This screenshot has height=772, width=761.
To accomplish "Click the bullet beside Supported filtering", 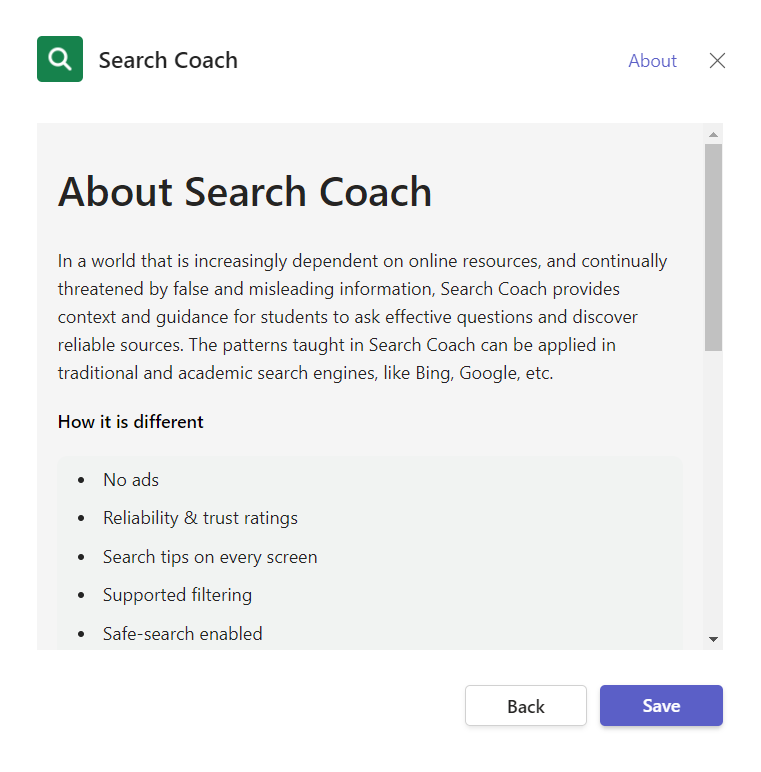I will tap(81, 596).
